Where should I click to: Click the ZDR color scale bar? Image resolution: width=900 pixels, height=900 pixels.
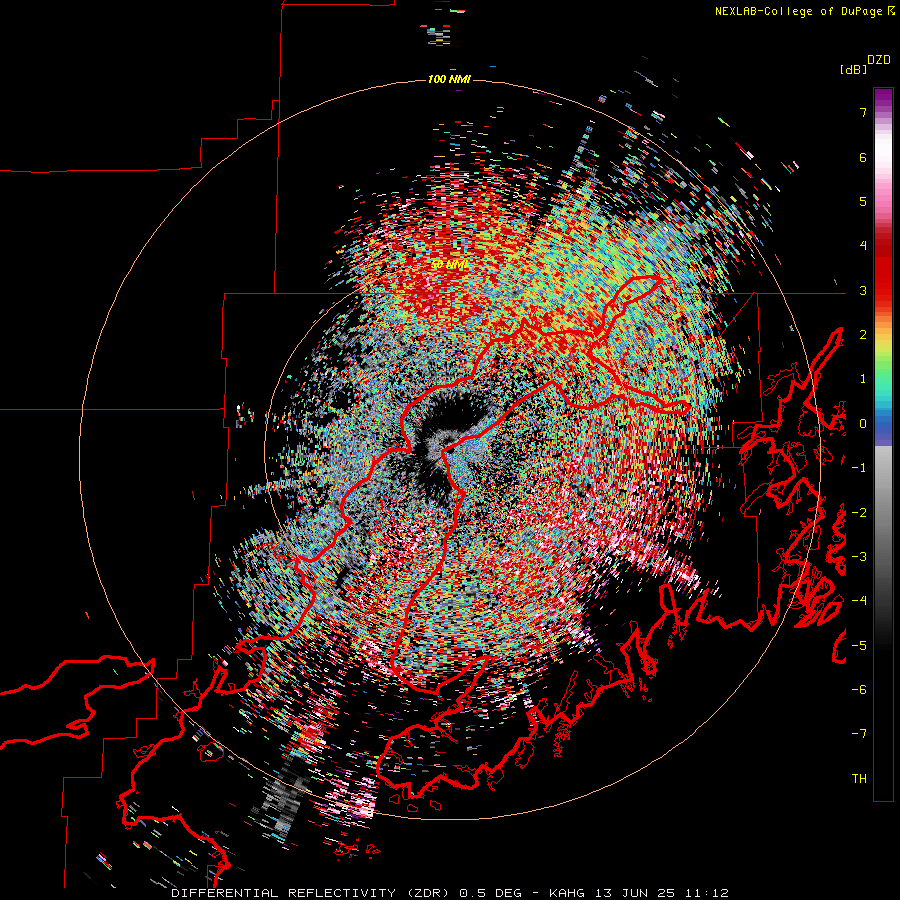click(x=883, y=444)
